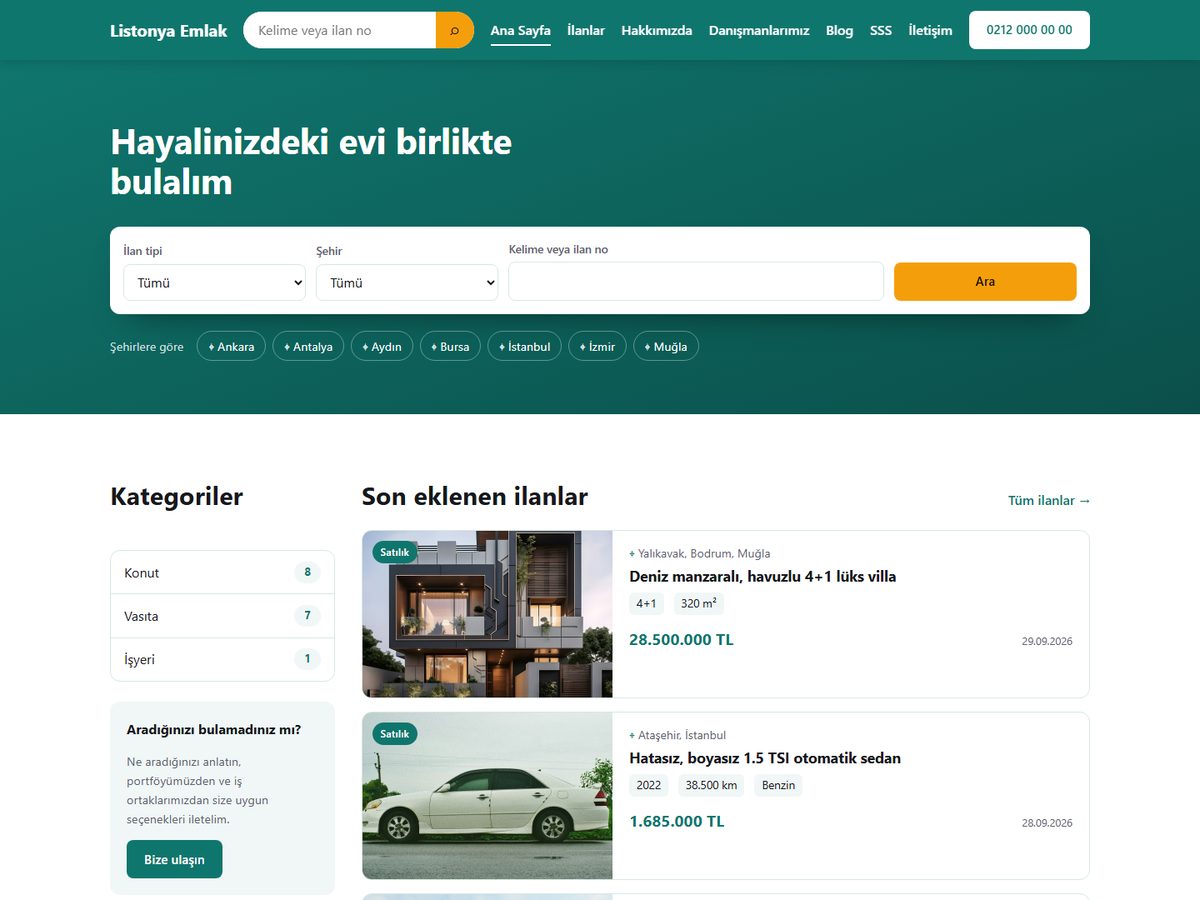
Task: Select the İstanbul city chip
Action: click(524, 346)
